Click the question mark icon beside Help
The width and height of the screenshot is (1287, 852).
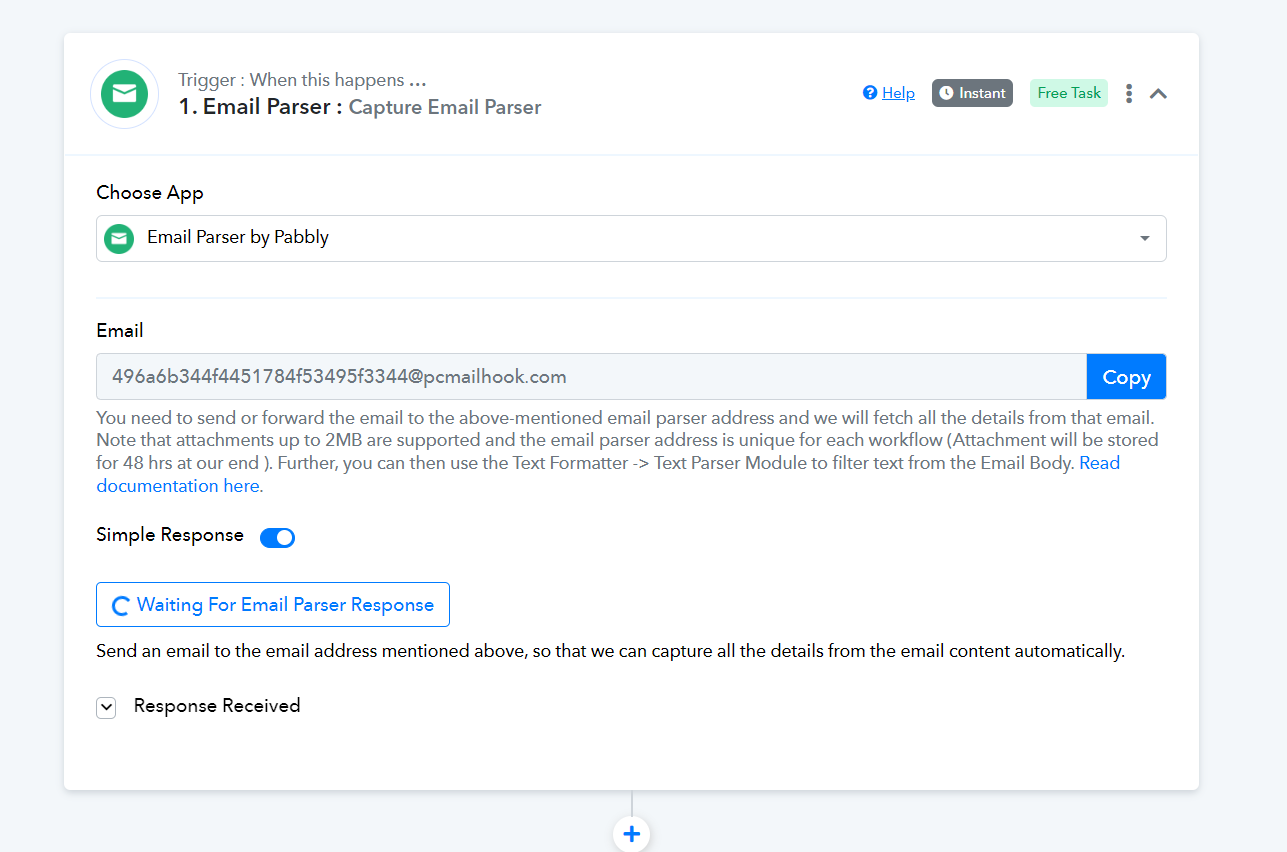pyautogui.click(x=870, y=93)
